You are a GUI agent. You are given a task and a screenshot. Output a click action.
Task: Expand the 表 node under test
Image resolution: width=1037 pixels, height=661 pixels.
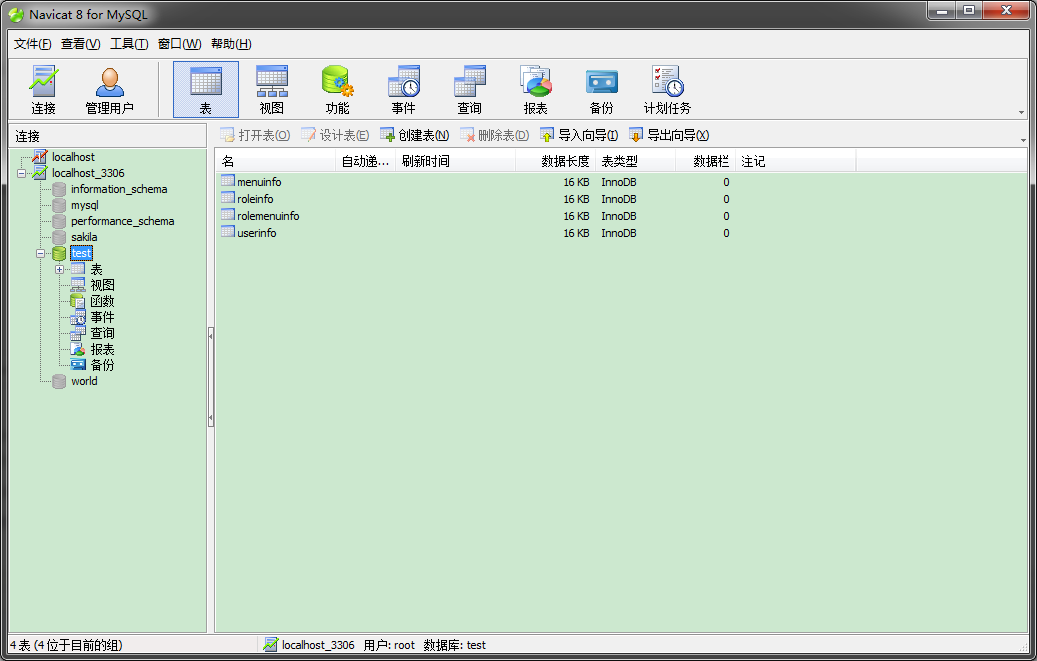pyautogui.click(x=60, y=269)
